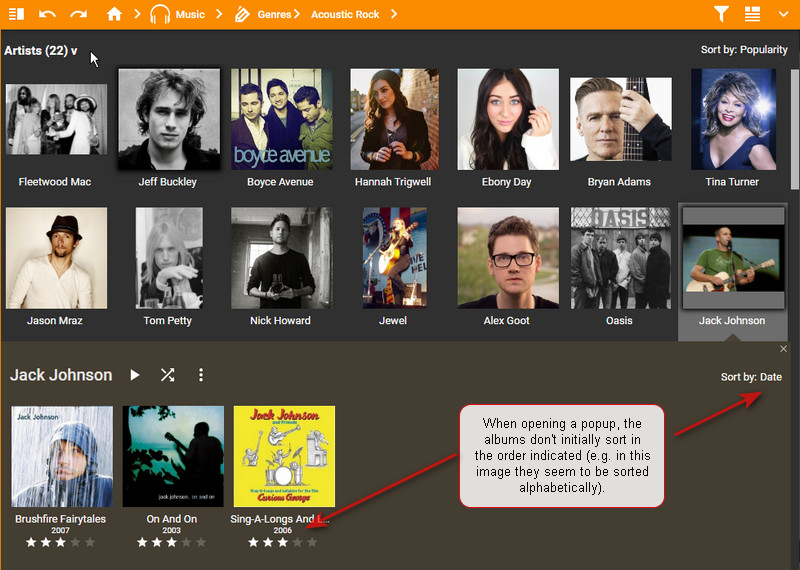
Task: Go to Home via house icon
Action: [x=114, y=14]
